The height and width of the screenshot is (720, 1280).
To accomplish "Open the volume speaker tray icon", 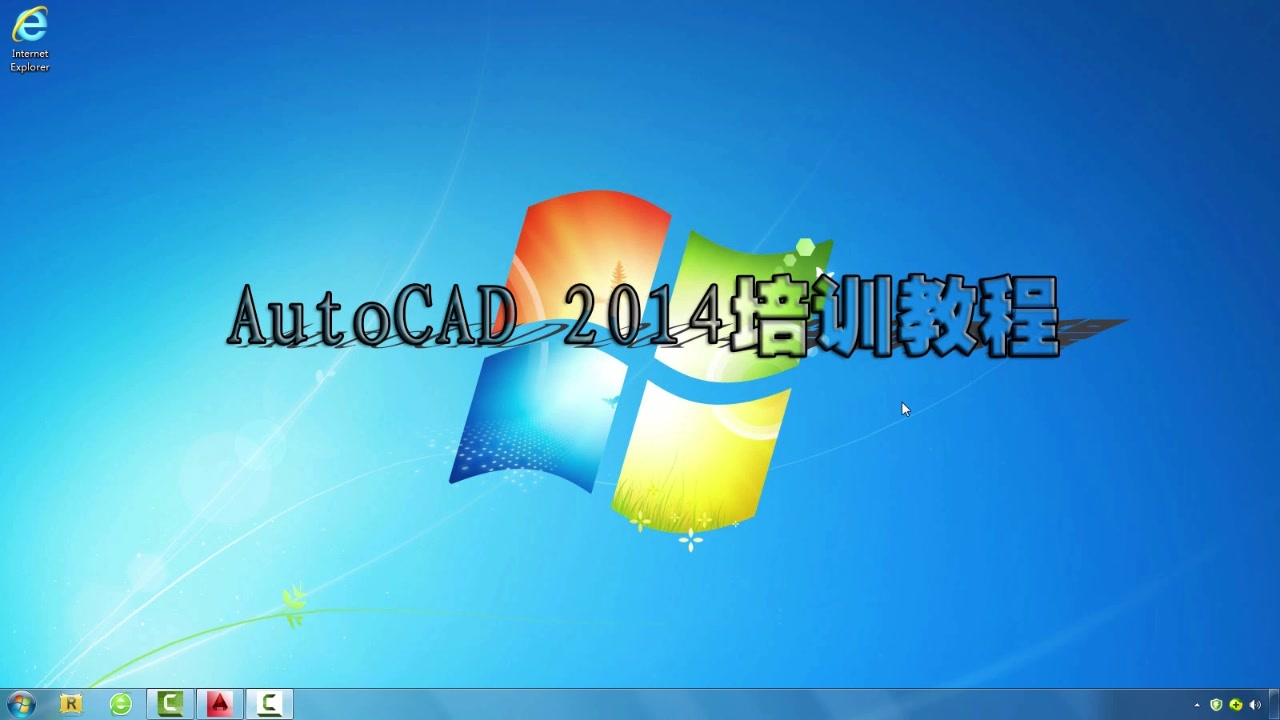I will coord(1255,705).
